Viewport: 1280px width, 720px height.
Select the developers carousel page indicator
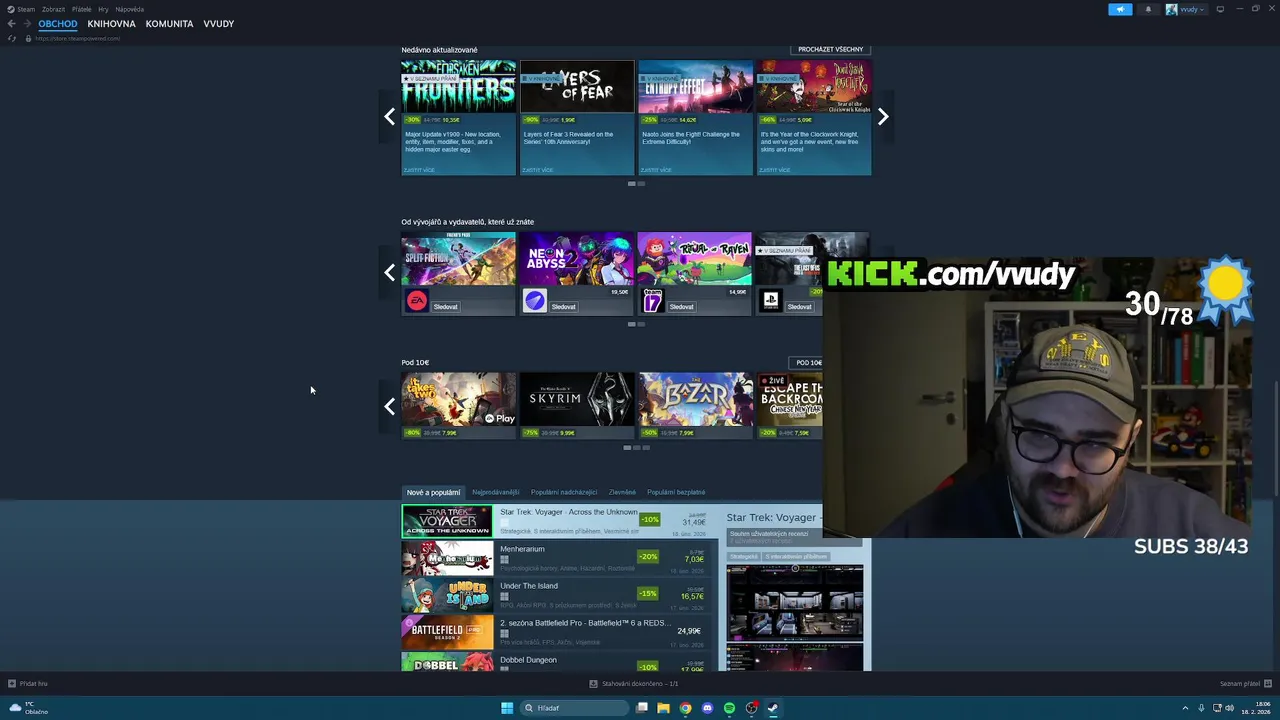click(636, 324)
